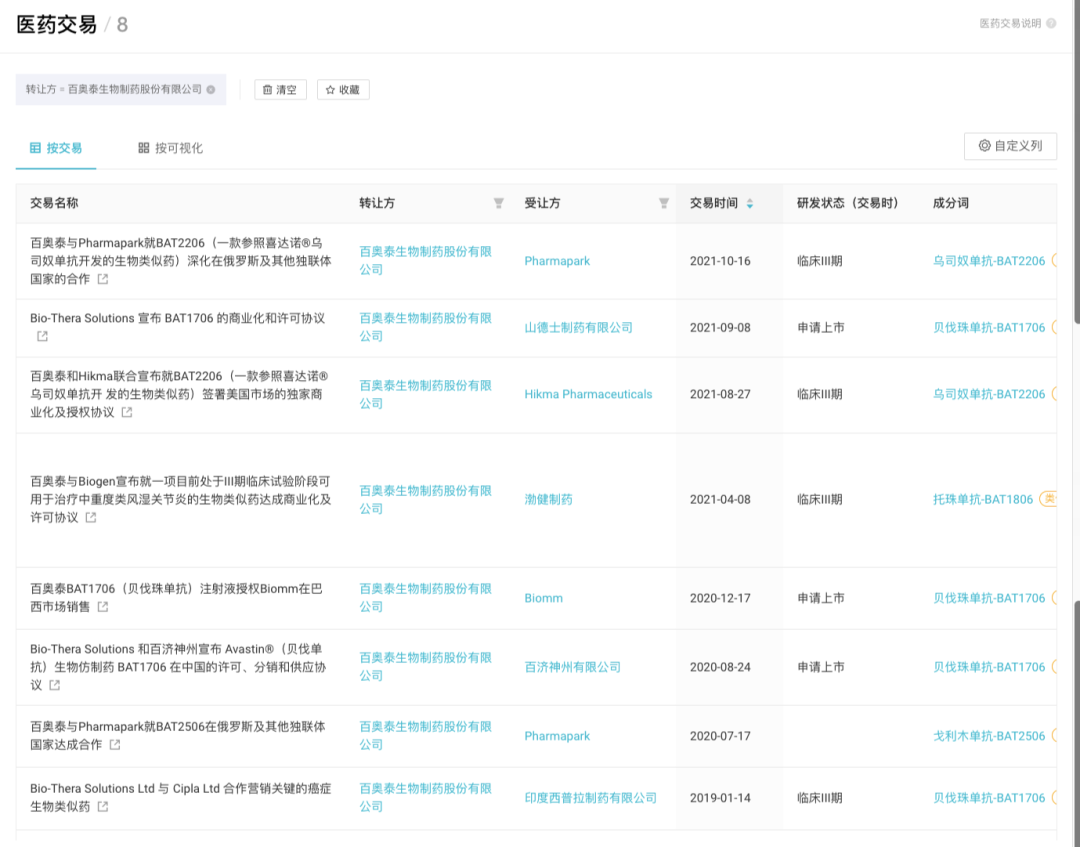Open the 医药交易说明 help icon
The height and width of the screenshot is (847, 1080).
[x=1051, y=23]
